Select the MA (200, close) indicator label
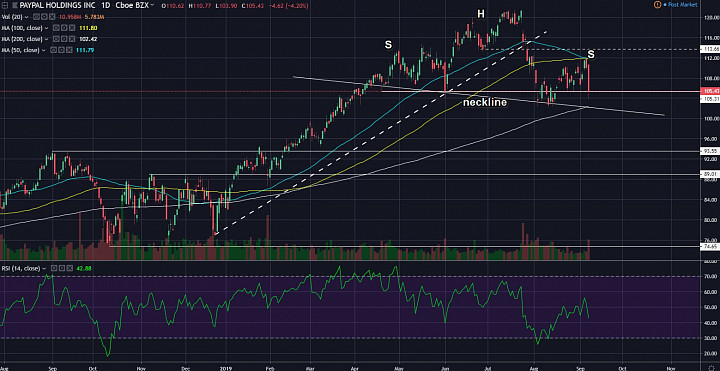720x371 pixels. point(22,39)
